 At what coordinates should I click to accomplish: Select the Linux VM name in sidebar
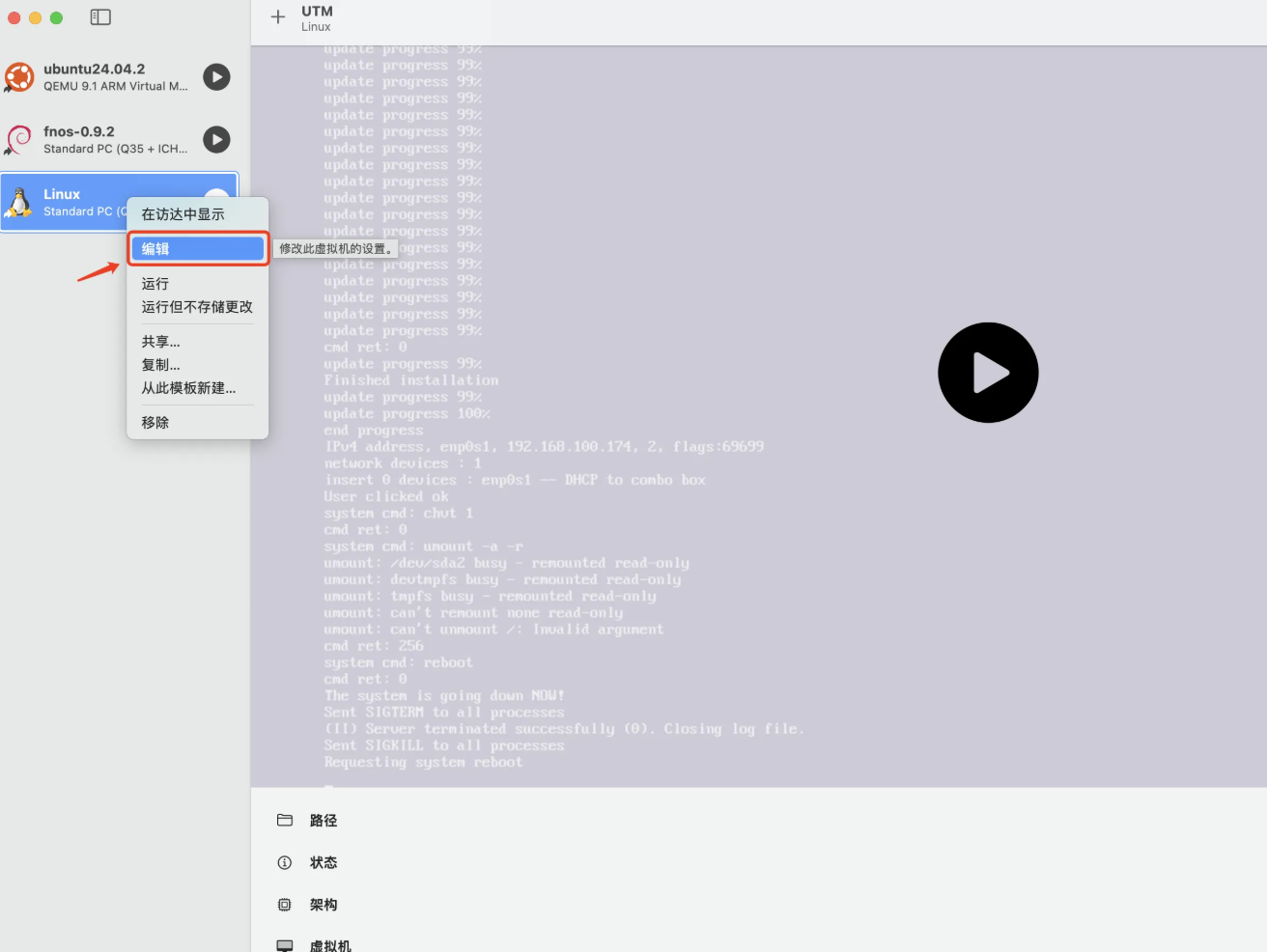point(62,195)
